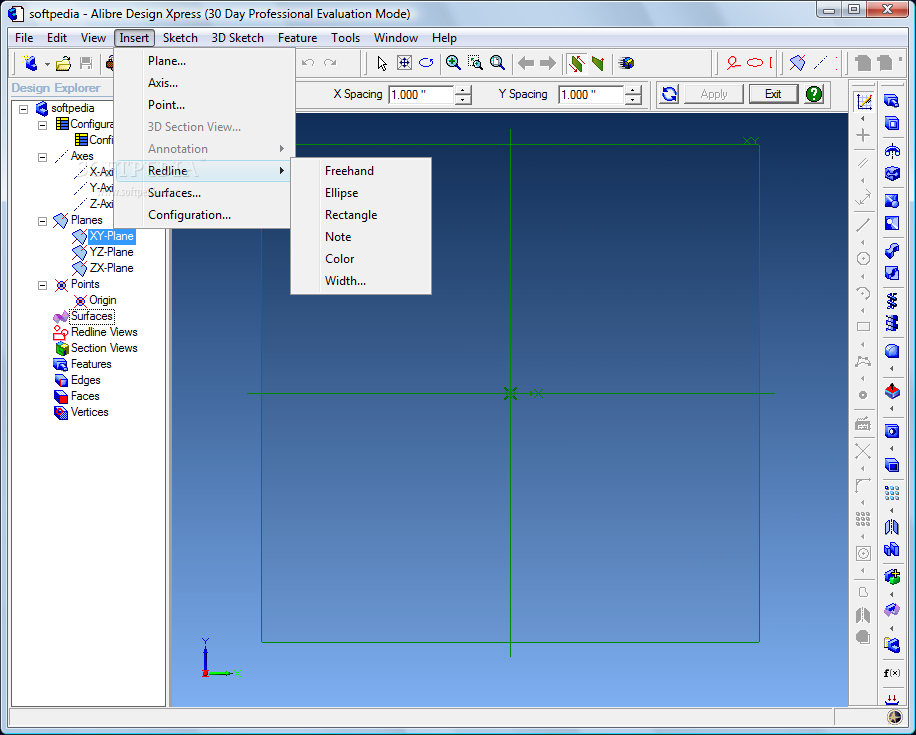Open the Feature menu
This screenshot has width=916, height=735.
pos(297,38)
